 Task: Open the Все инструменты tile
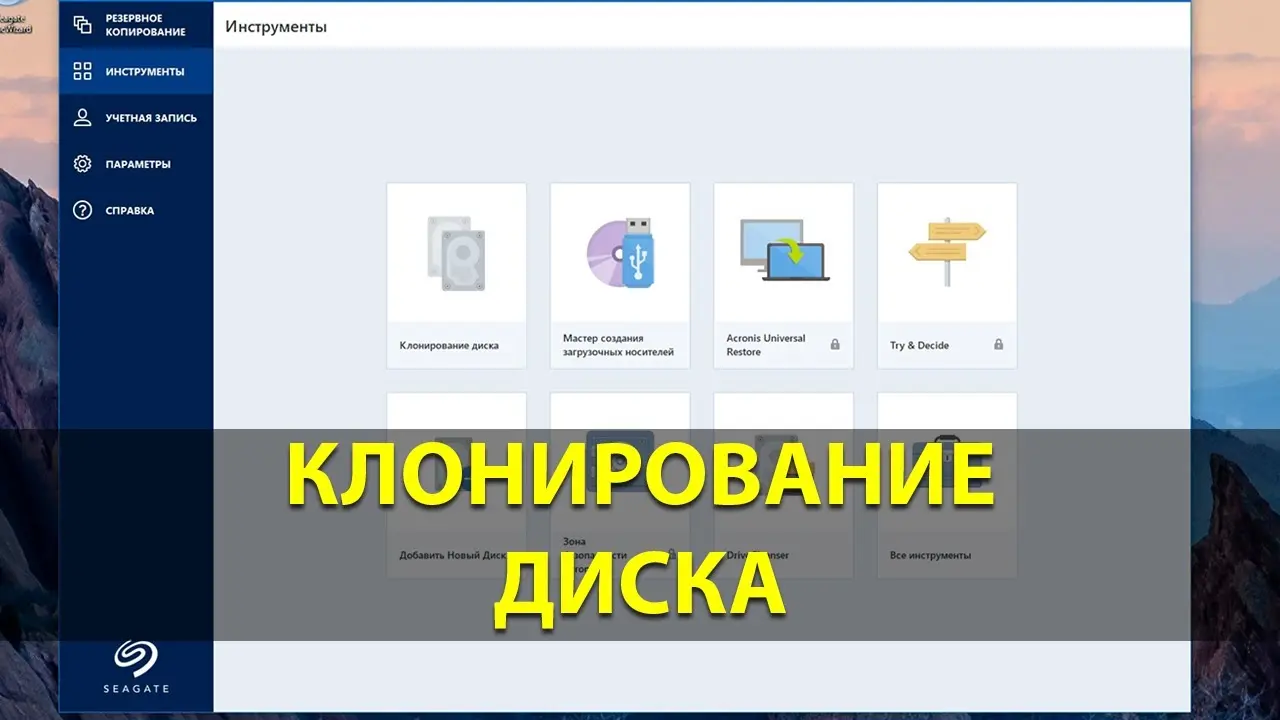click(x=947, y=485)
